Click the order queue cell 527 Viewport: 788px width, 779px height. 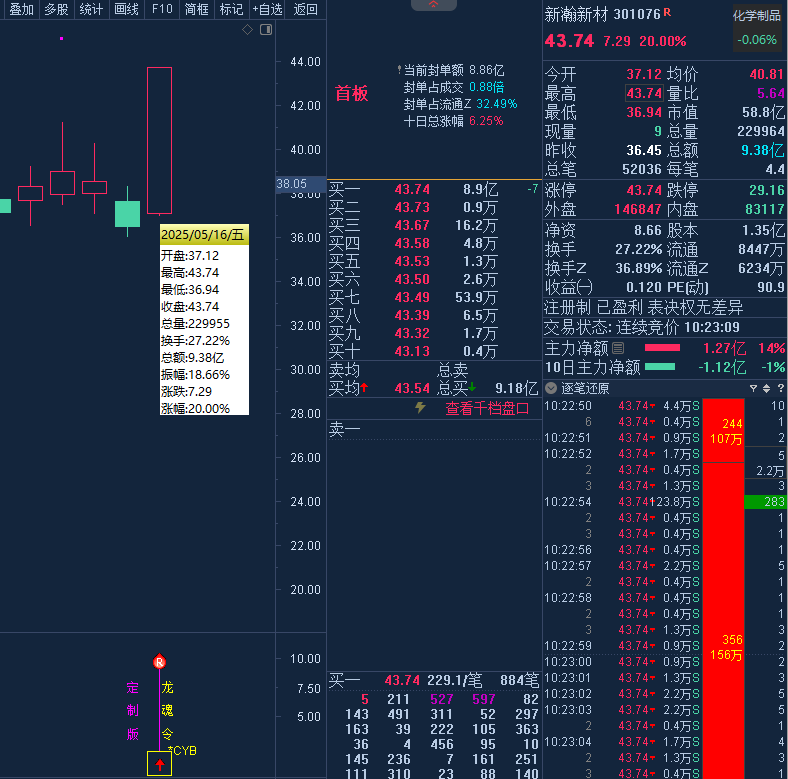click(x=442, y=699)
